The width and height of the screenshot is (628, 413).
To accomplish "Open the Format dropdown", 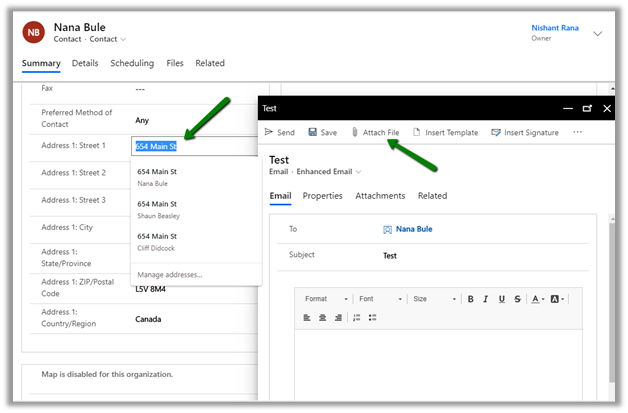I will point(326,299).
